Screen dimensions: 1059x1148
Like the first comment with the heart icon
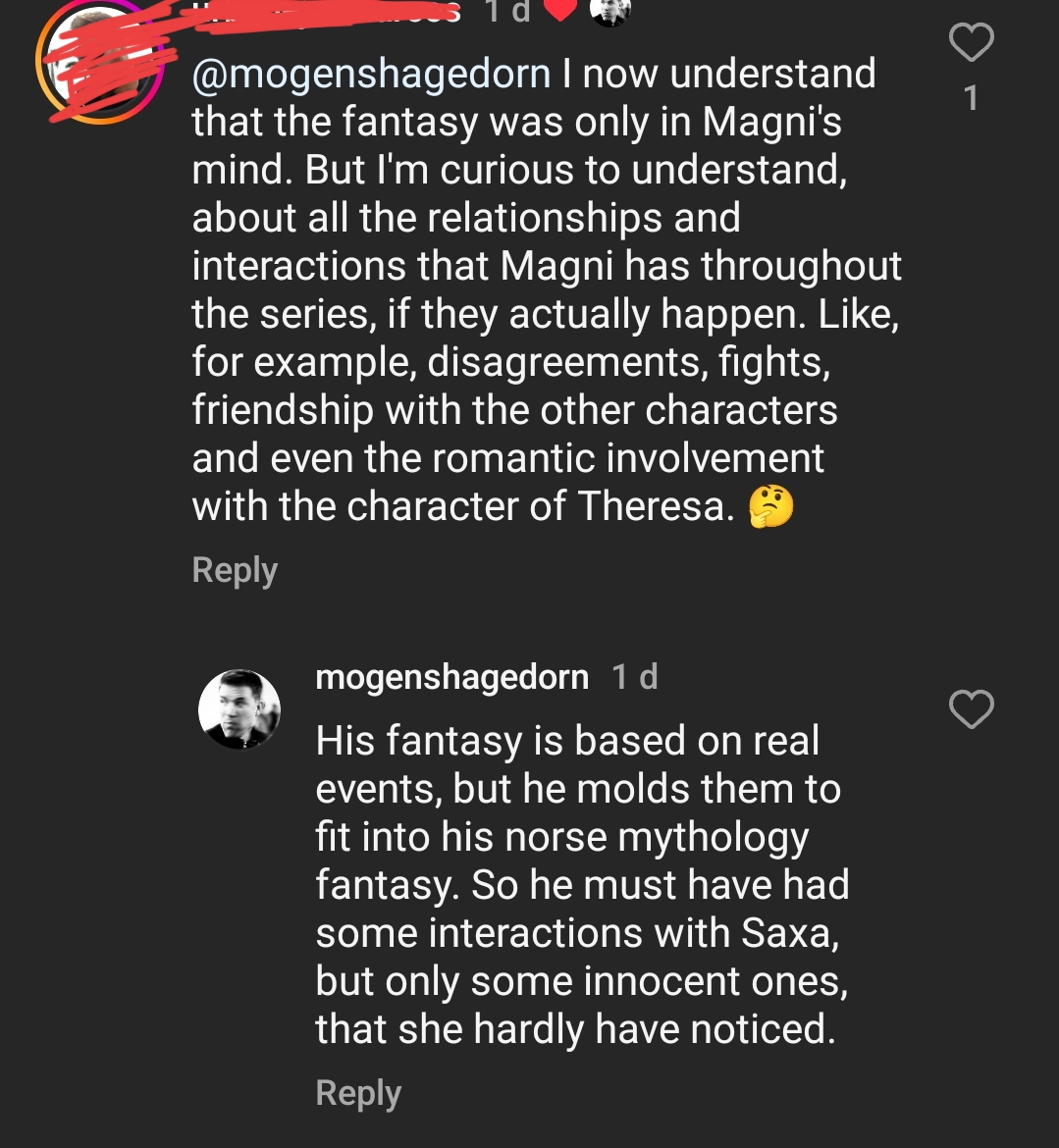pyautogui.click(x=972, y=43)
